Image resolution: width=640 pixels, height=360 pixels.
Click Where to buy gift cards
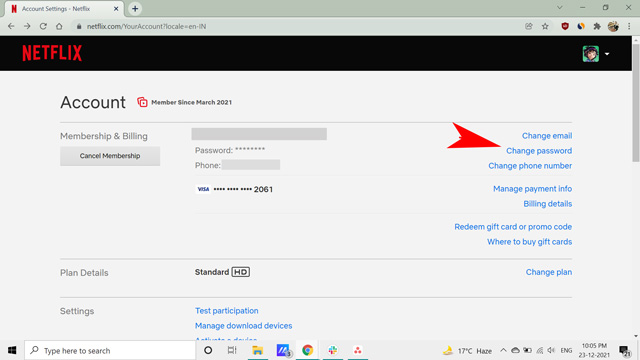click(x=529, y=242)
